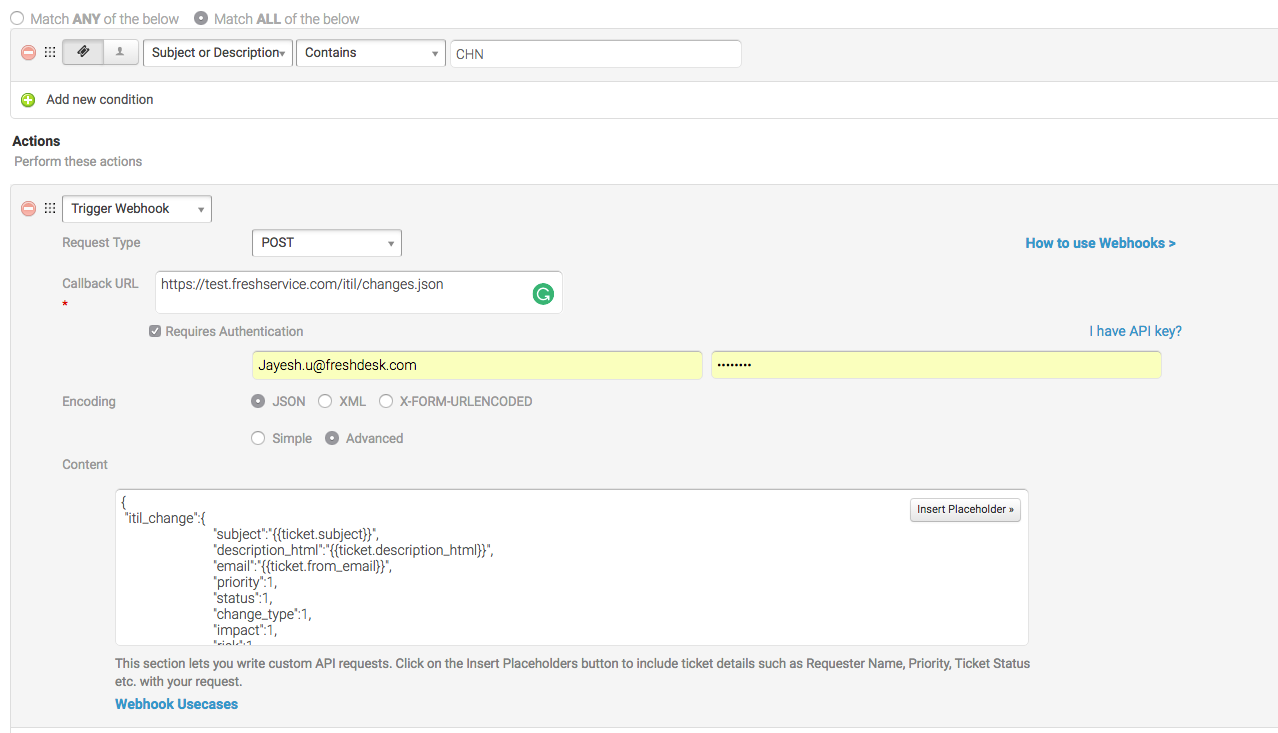Open the How to use Webhooks link
Screen dimensions: 1278x733
(x=1100, y=243)
